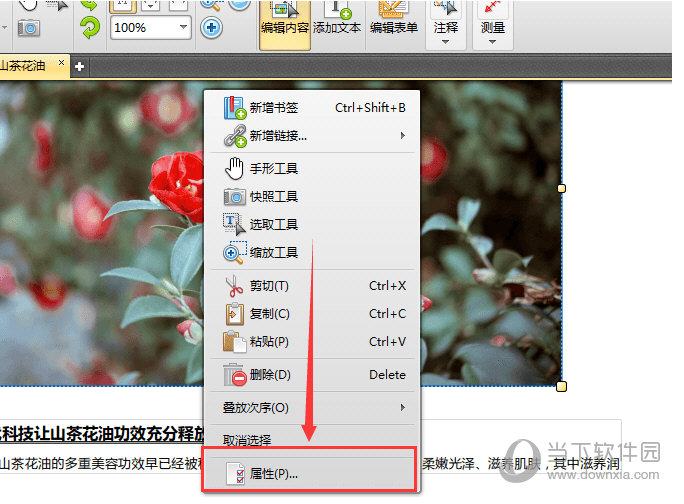Open 属性(P)... properties menu item
Viewport: 684px width, 504px height.
coord(310,473)
